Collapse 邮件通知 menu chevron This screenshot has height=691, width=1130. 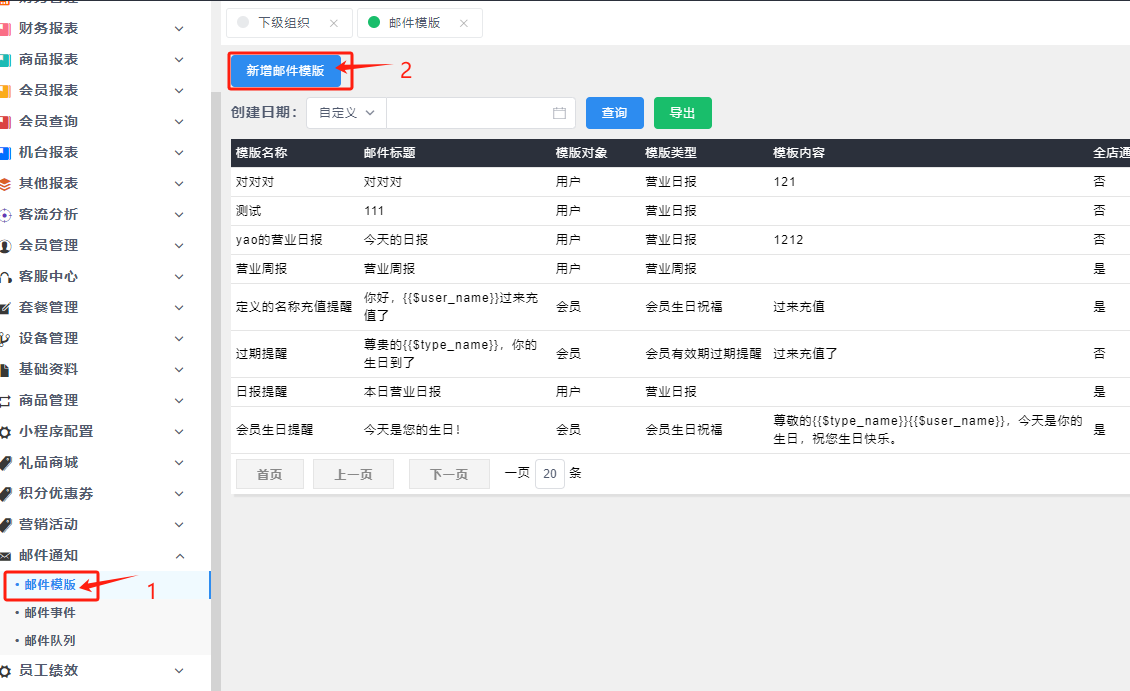(179, 556)
